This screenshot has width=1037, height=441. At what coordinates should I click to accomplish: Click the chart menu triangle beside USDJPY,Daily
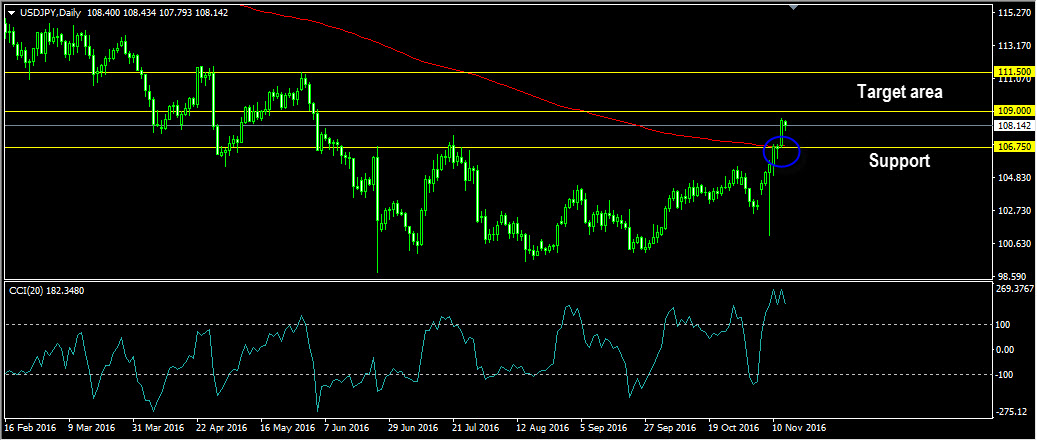(11, 13)
